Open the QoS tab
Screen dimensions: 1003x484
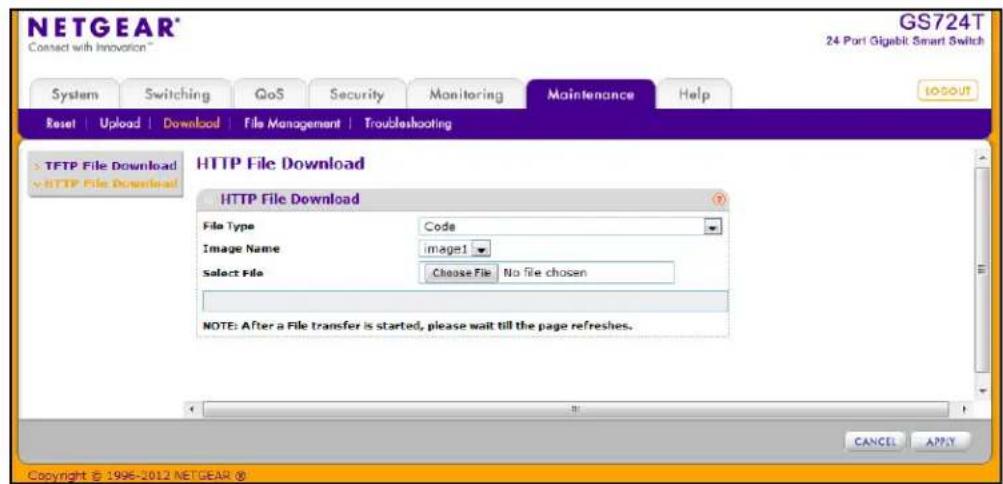269,95
